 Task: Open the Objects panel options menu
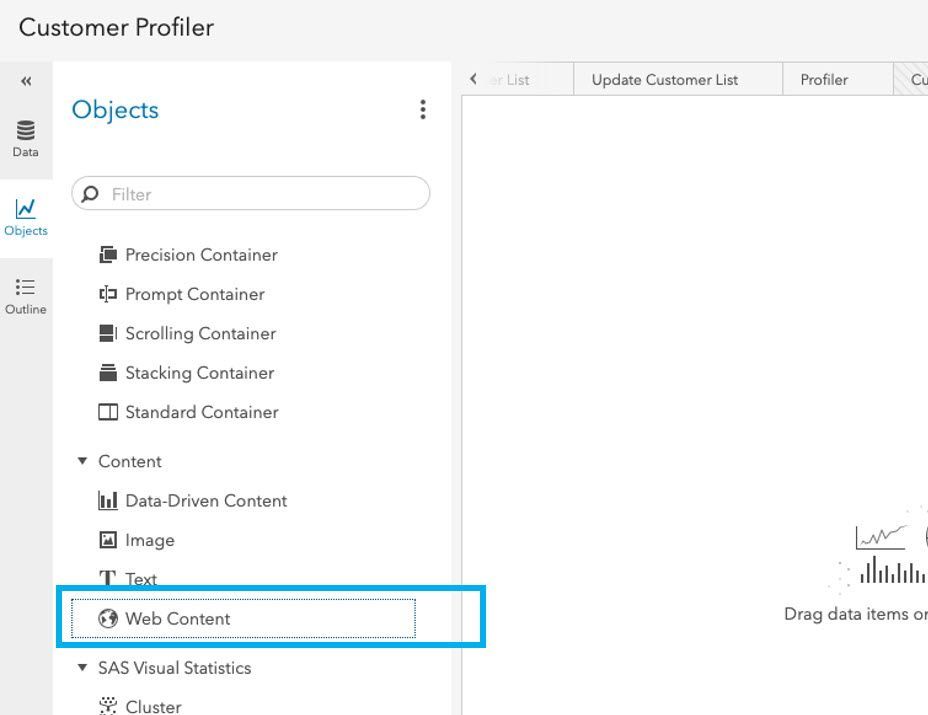(x=423, y=110)
